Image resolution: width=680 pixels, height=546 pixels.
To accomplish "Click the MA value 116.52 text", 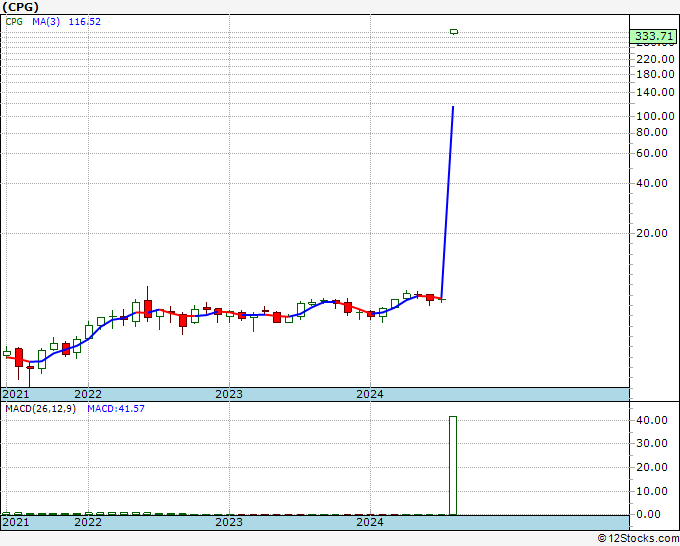I will (x=85, y=22).
